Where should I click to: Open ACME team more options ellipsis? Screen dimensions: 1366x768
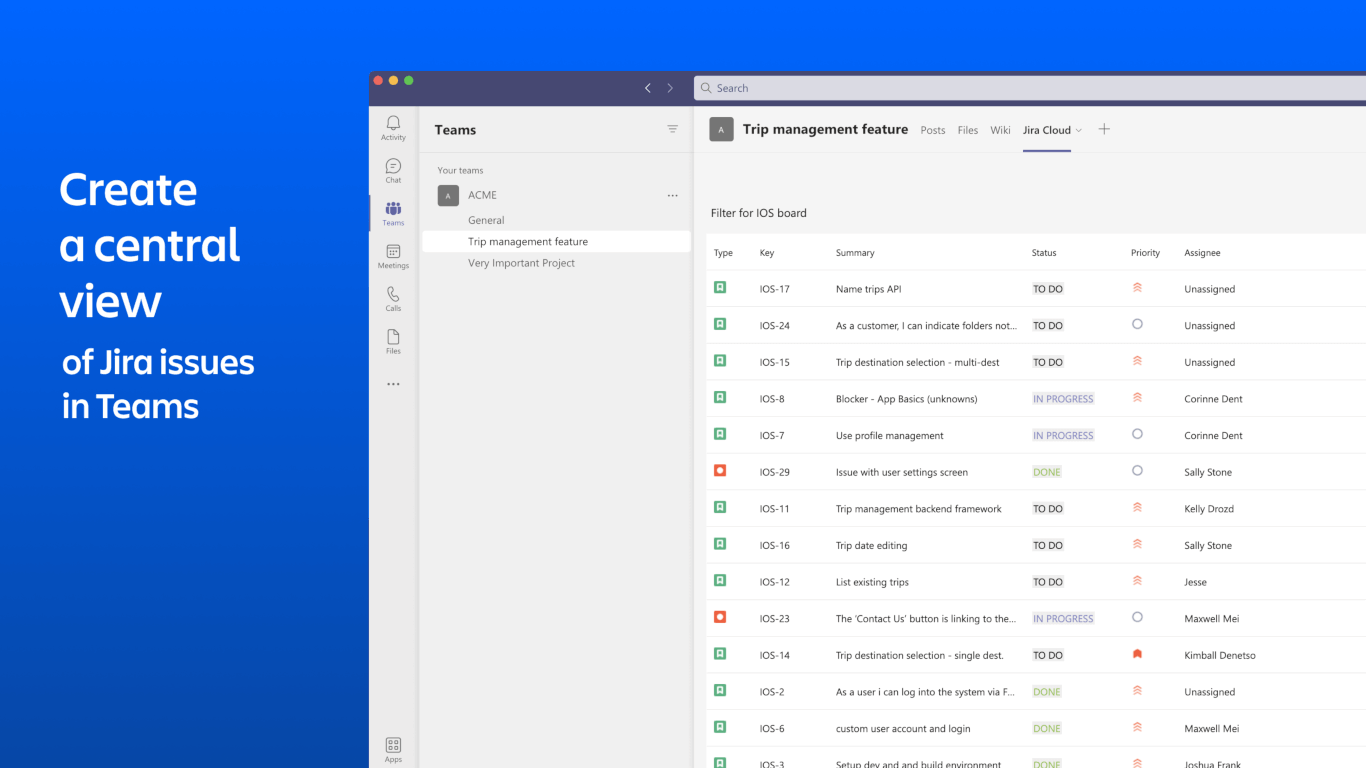coord(673,196)
